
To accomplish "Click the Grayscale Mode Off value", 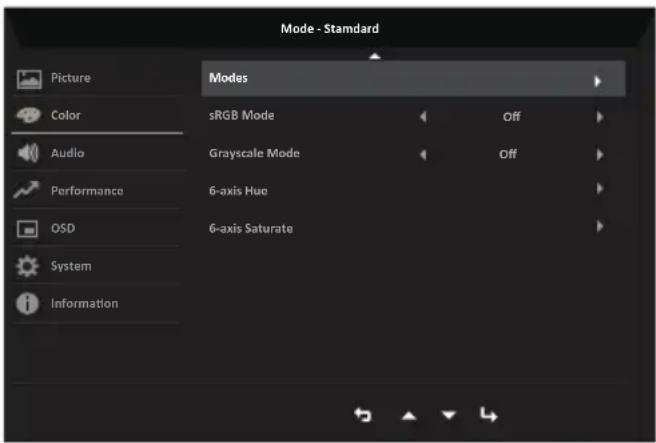I will (x=508, y=154).
